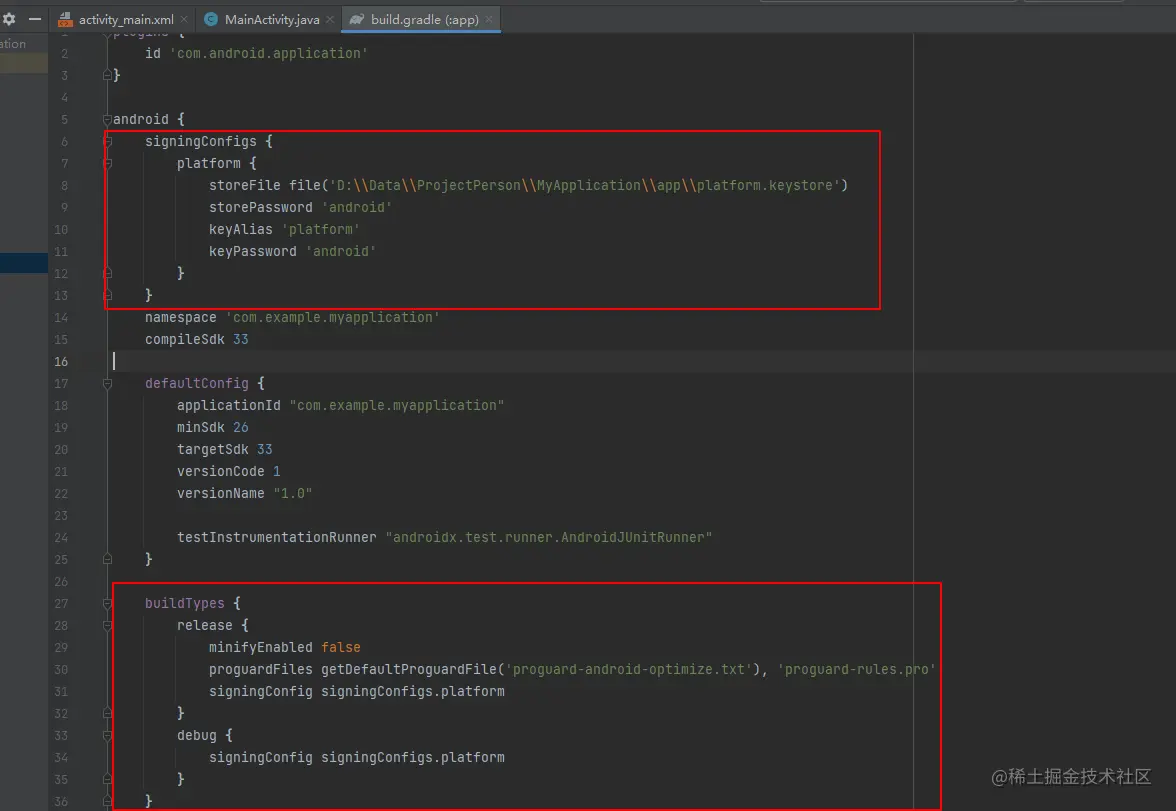
Task: Click signingConfig line in debug block
Action: pyautogui.click(x=356, y=757)
